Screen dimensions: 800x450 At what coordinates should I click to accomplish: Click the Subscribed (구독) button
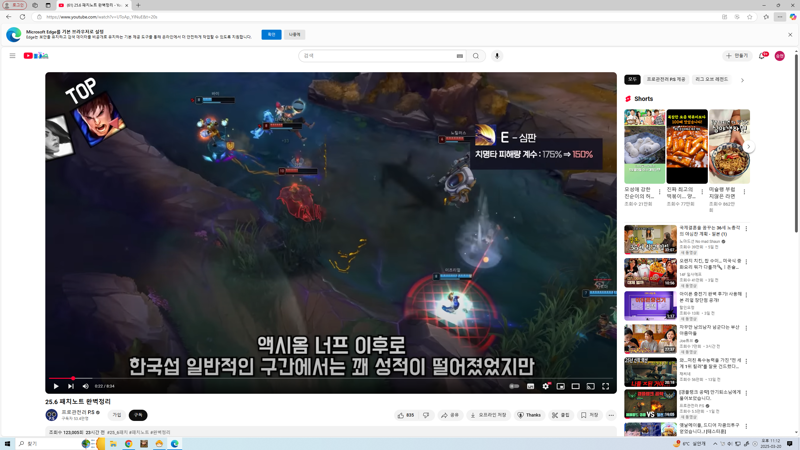138,415
